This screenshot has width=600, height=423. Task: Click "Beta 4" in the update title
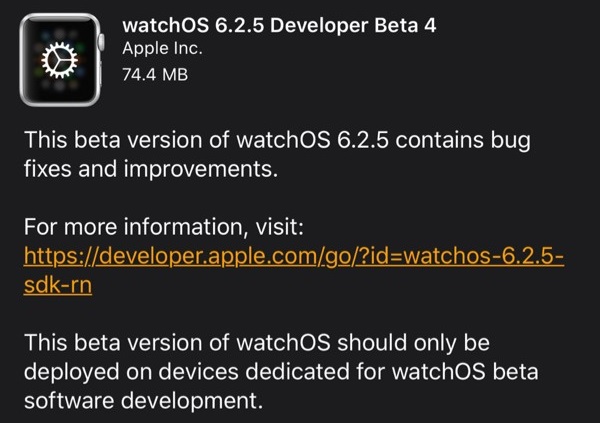(x=405, y=26)
